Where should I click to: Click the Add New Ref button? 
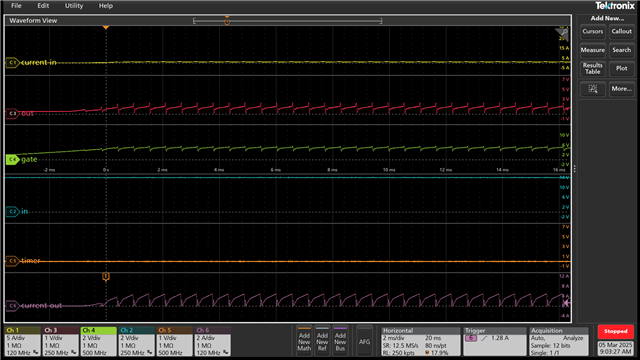coord(322,341)
